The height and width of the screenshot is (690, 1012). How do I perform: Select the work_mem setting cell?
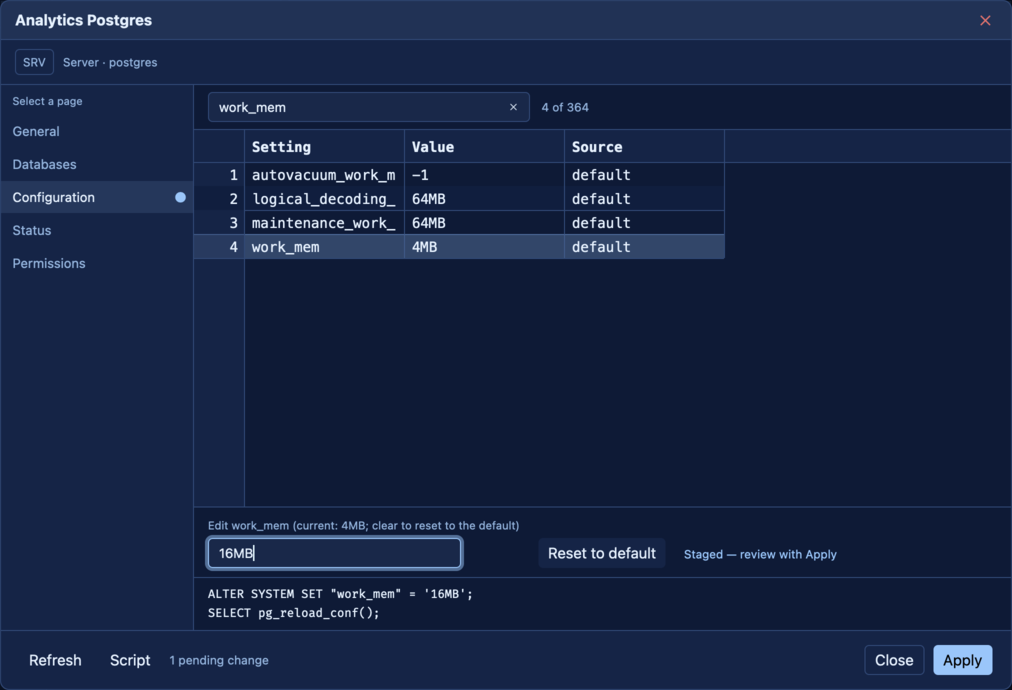click(325, 247)
